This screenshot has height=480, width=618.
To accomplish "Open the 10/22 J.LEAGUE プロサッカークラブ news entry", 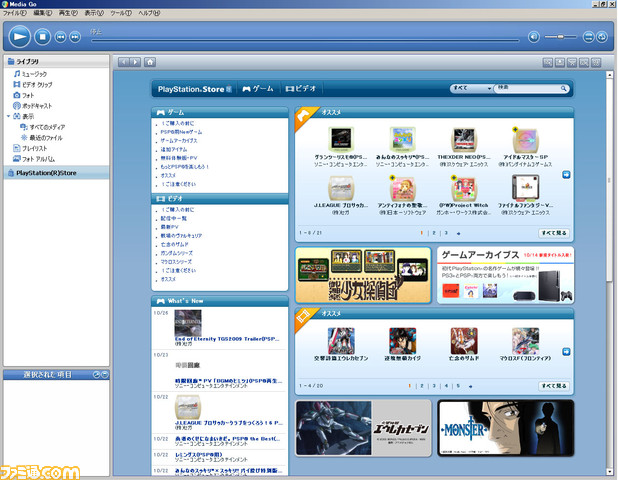I will click(x=229, y=423).
